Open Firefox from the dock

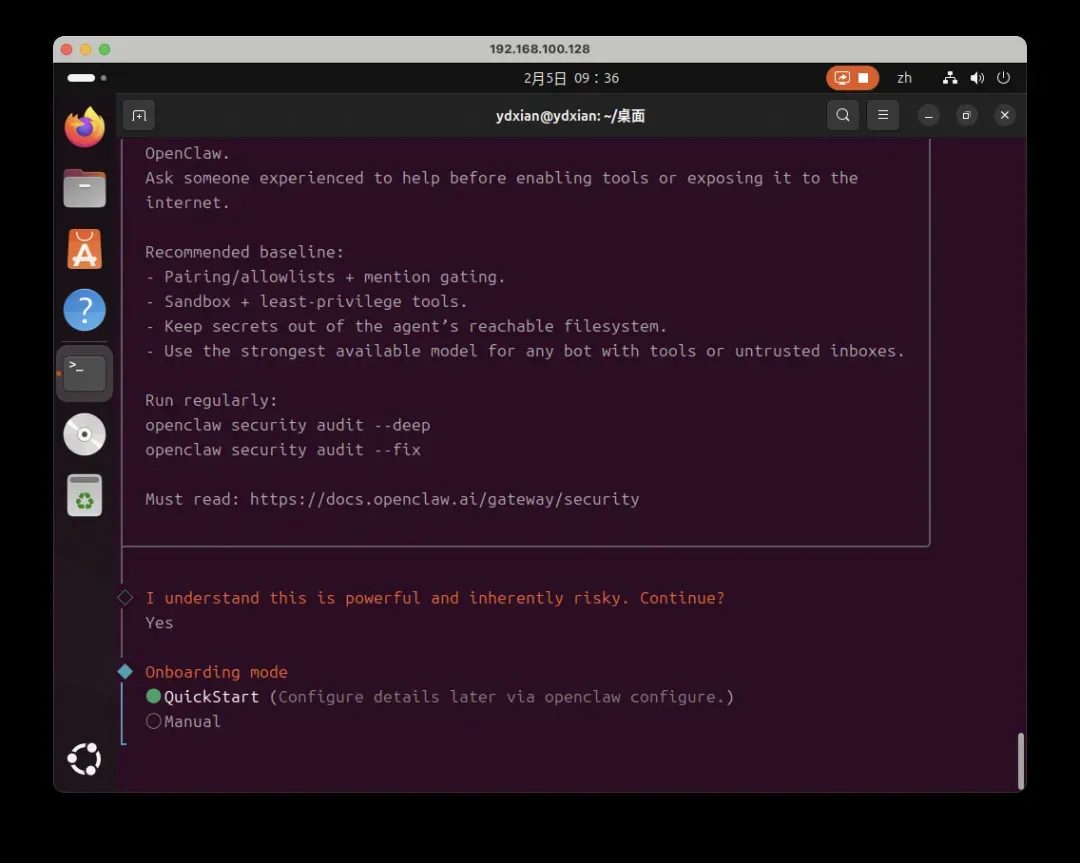[x=85, y=127]
